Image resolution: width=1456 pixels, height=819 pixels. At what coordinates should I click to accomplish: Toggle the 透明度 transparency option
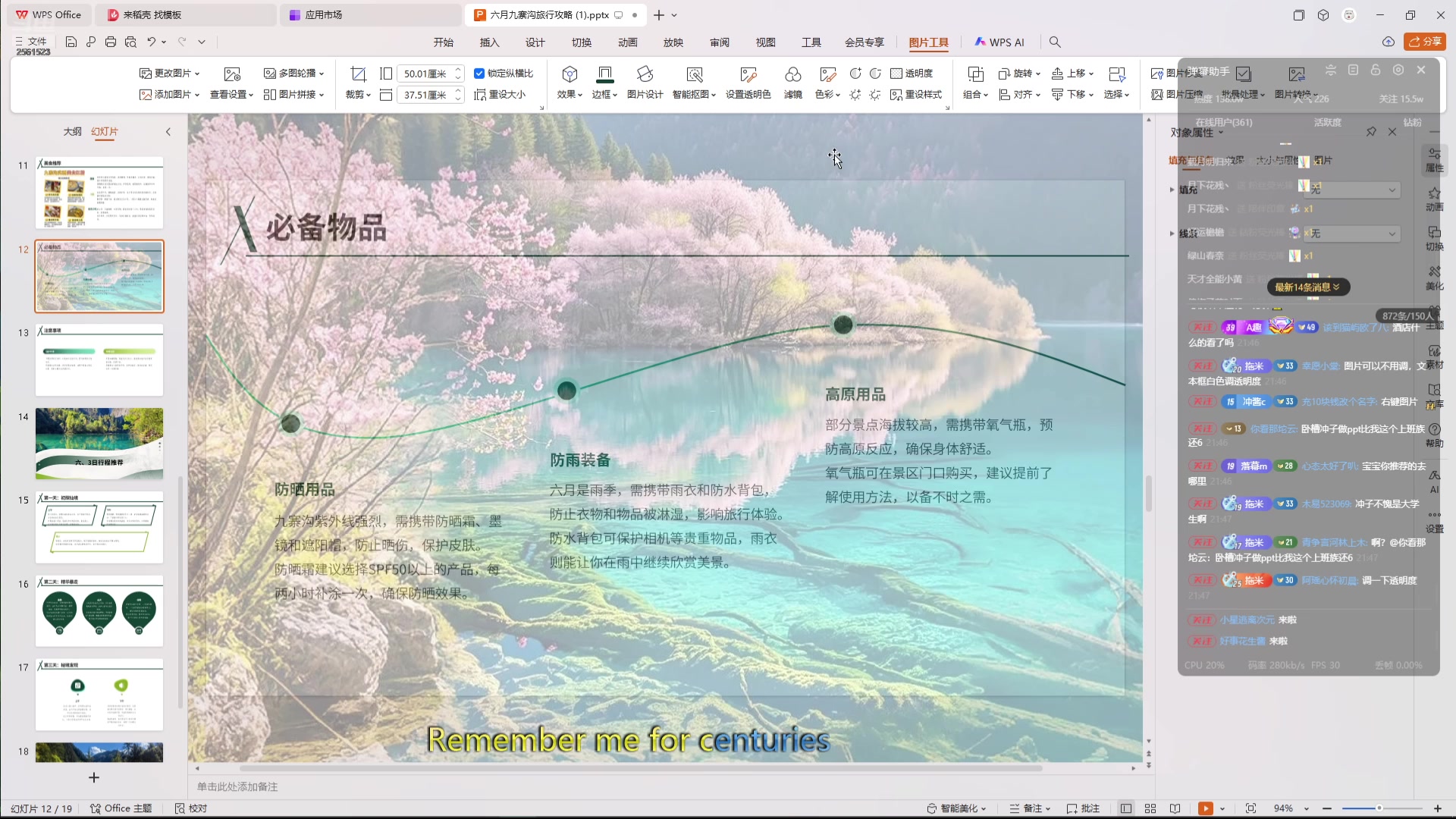point(912,74)
